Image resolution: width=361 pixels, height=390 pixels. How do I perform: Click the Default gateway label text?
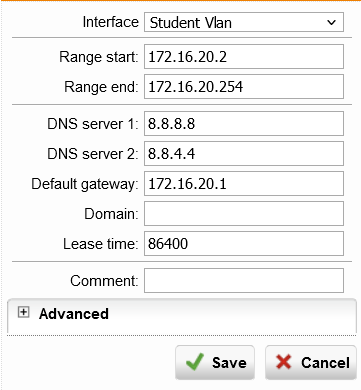tap(85, 184)
